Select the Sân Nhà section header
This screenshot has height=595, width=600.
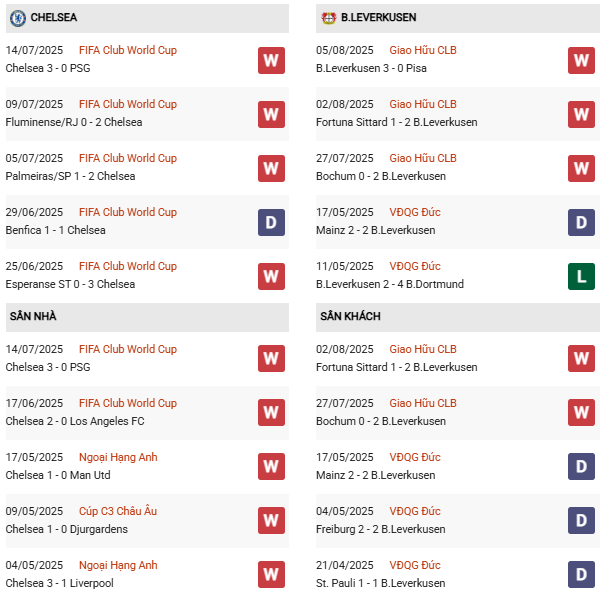tap(33, 317)
